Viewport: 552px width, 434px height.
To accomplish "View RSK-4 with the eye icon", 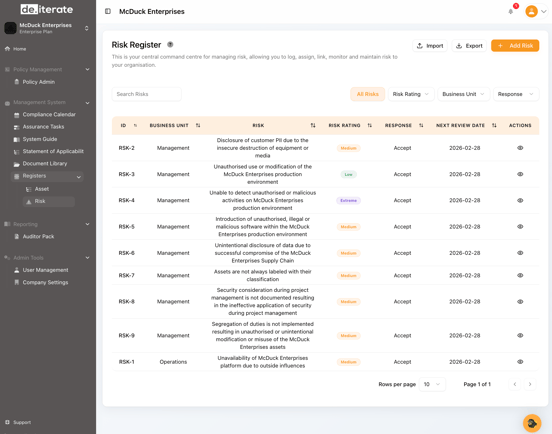I will (520, 200).
